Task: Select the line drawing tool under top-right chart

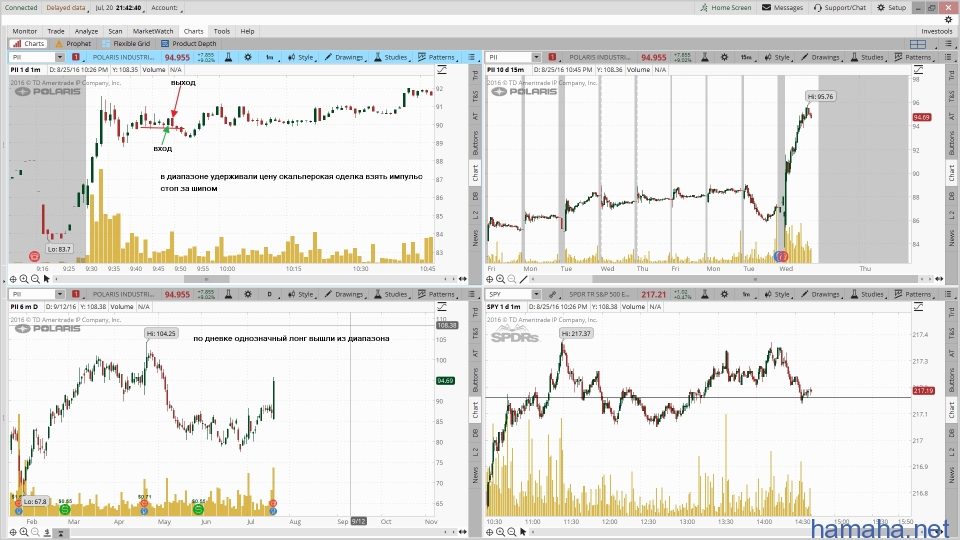Action: click(x=523, y=279)
